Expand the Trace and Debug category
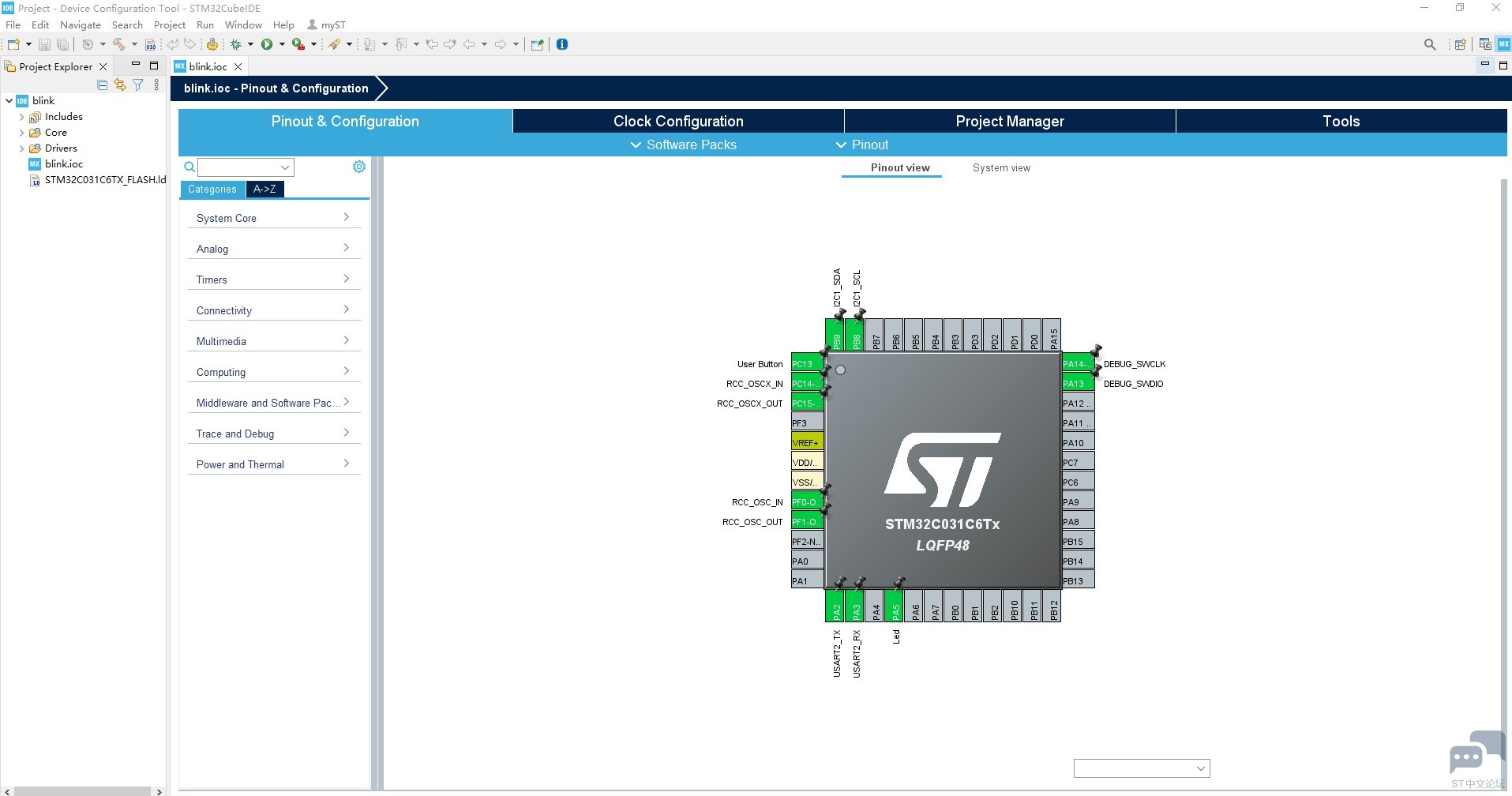This screenshot has width=1512, height=796. (x=274, y=434)
